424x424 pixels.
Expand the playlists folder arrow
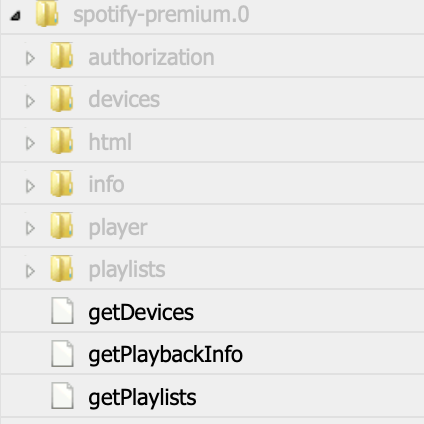tap(30, 271)
